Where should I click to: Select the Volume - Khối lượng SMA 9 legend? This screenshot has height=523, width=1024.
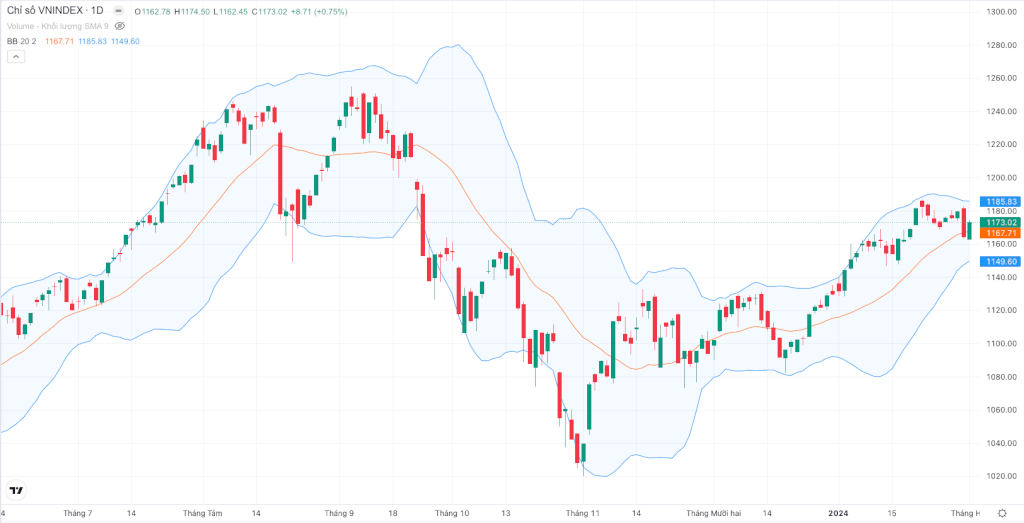click(57, 26)
